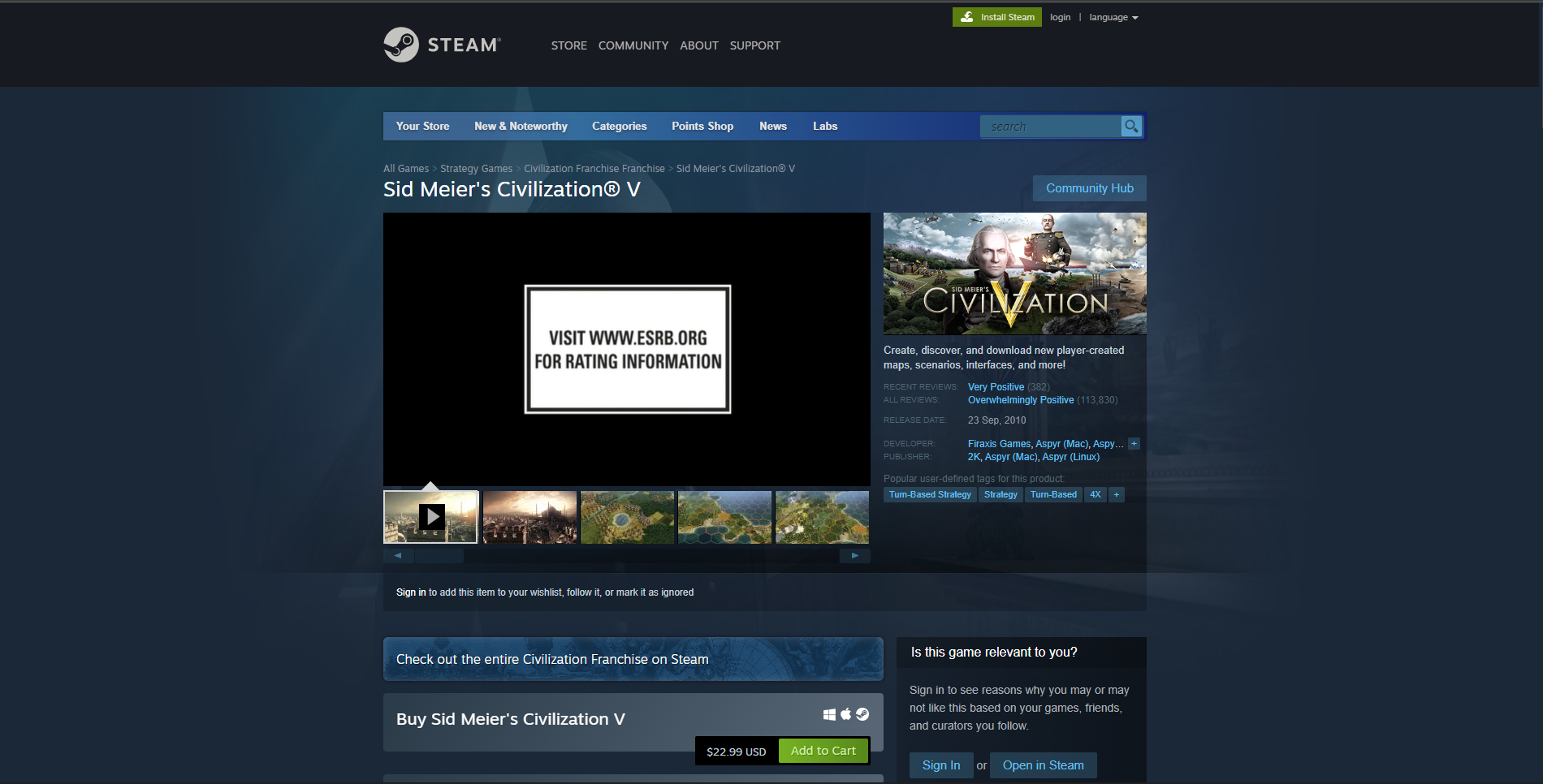Go to STORE in top navigation

coord(568,45)
